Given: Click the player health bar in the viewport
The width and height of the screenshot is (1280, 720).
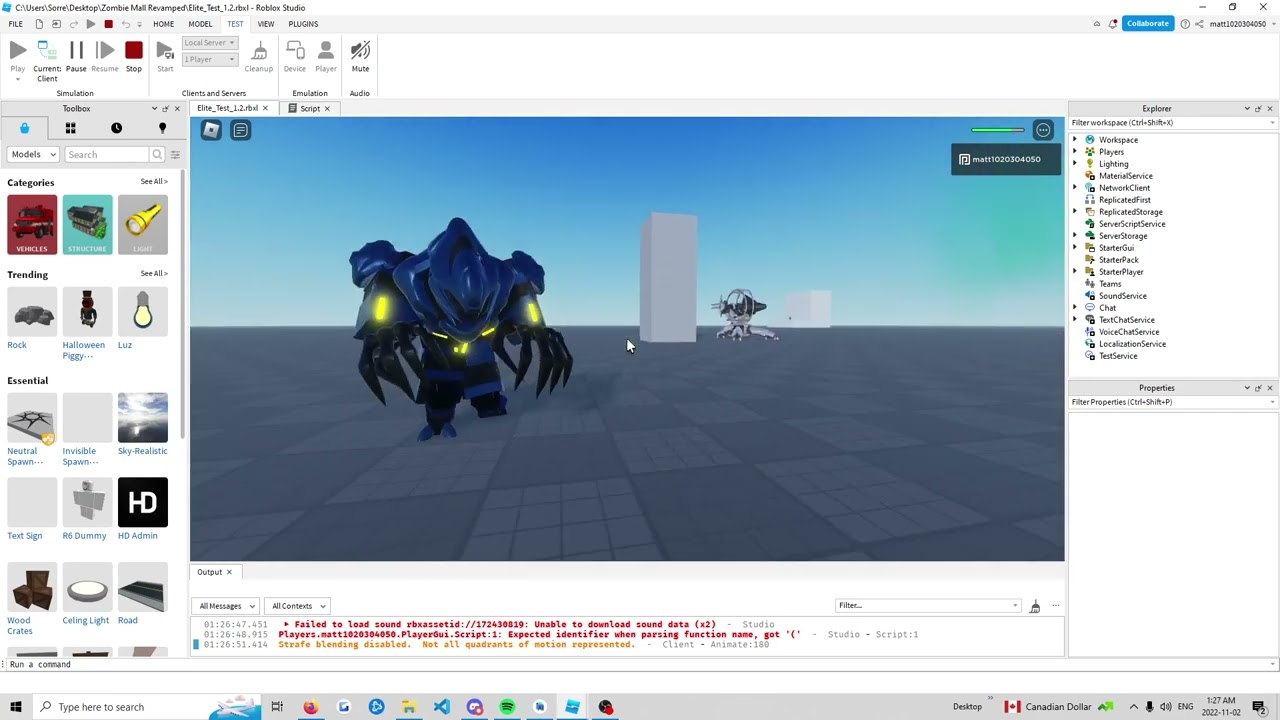Looking at the screenshot, I should tap(998, 130).
